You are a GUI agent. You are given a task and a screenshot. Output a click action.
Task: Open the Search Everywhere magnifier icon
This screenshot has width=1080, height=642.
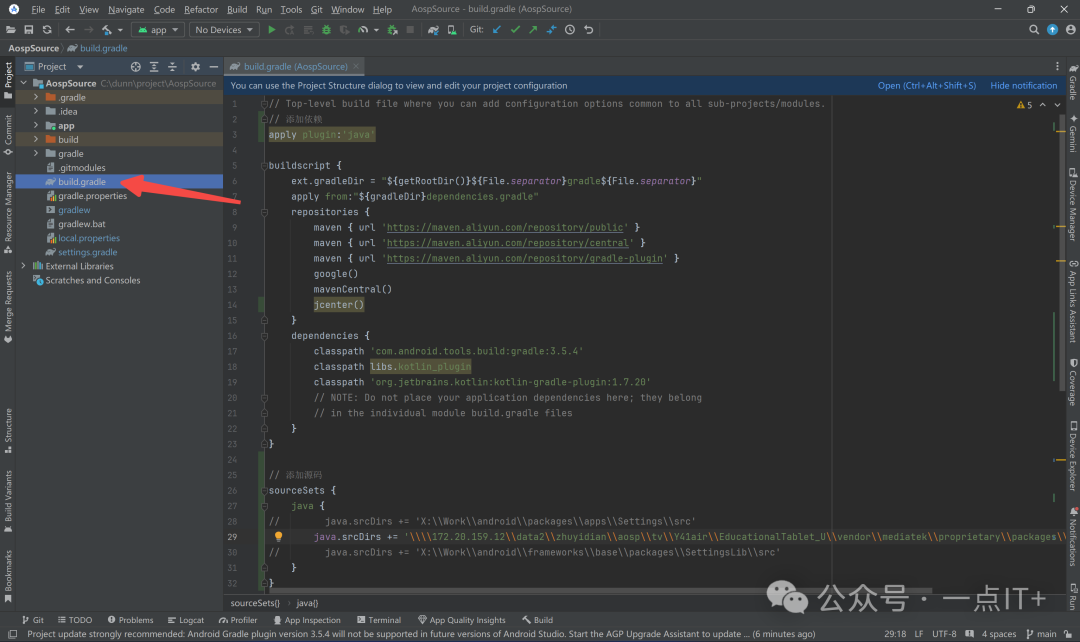coord(1034,30)
